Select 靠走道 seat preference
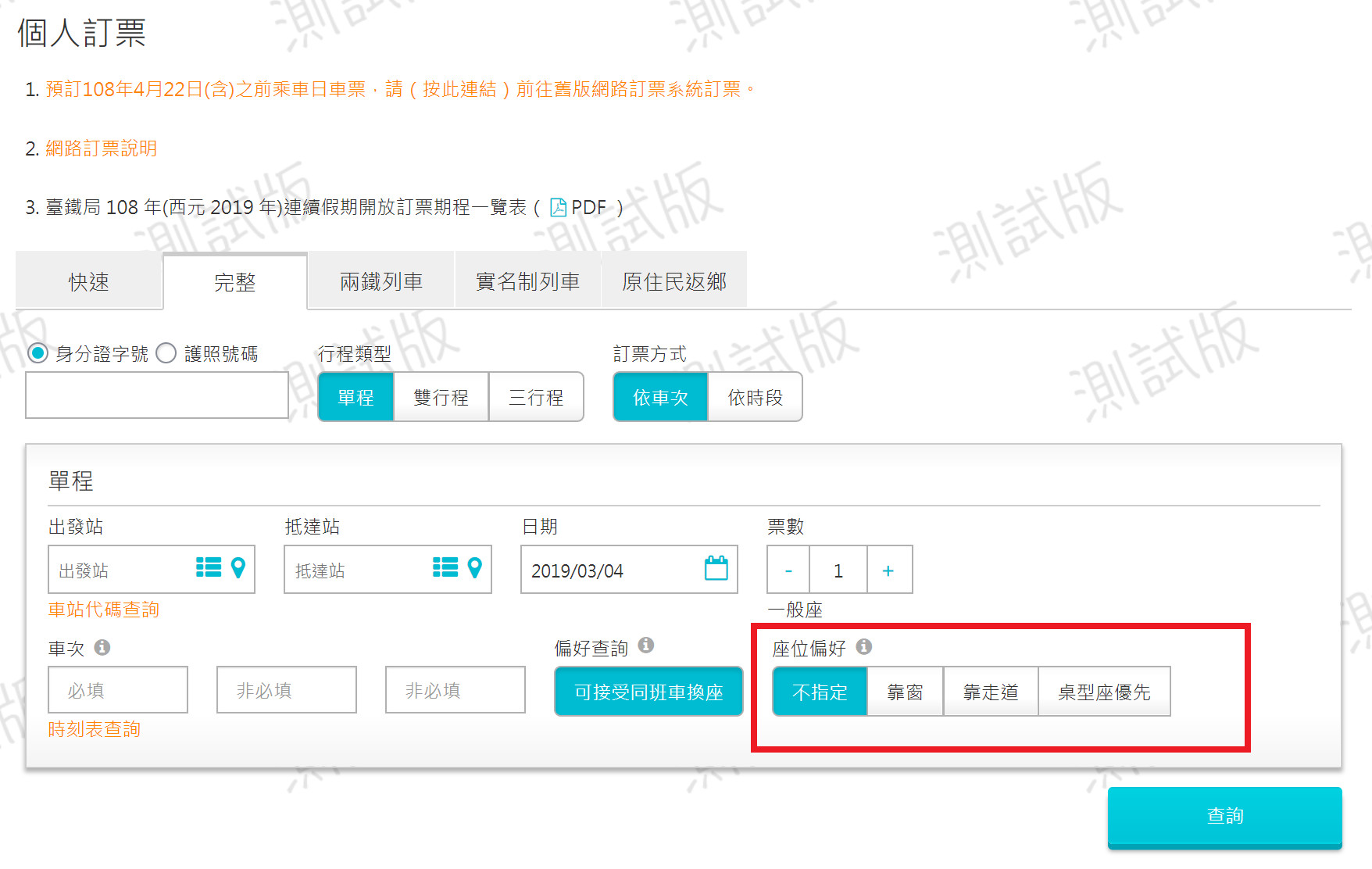 point(991,692)
